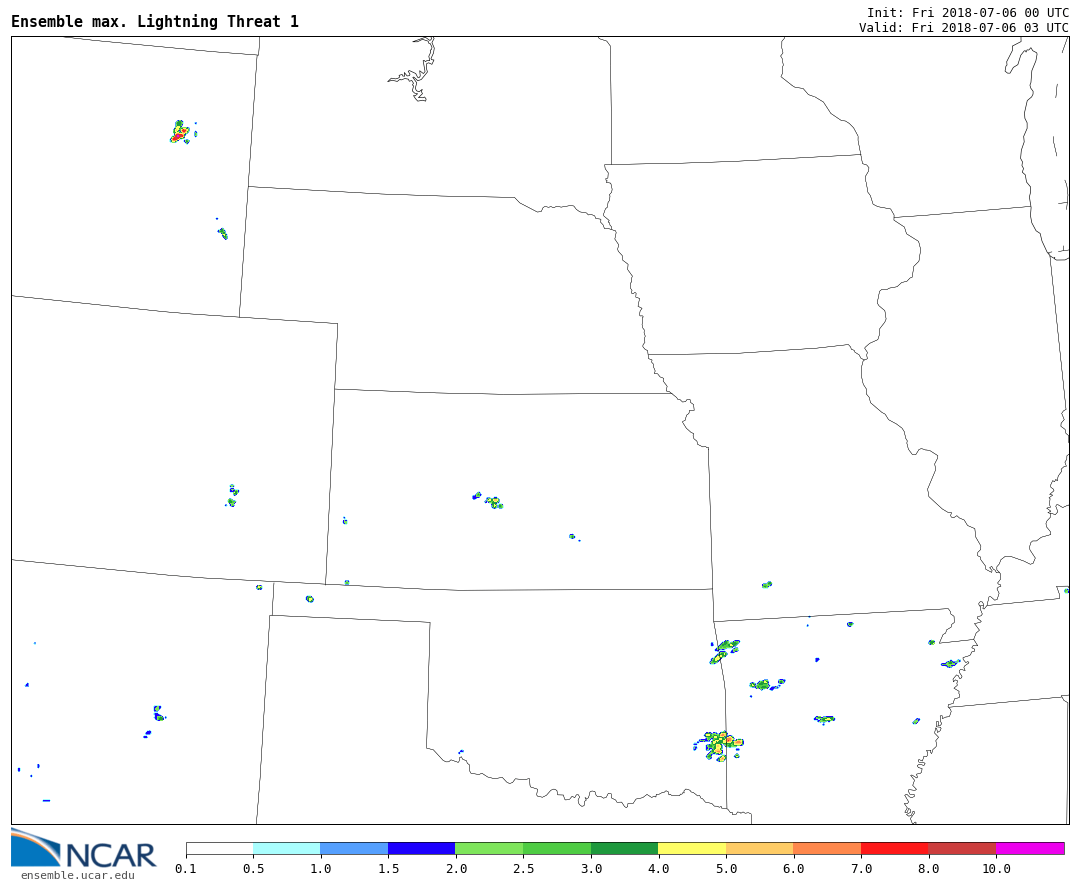
Task: Click the 5.0 label on the color scale
Action: point(725,869)
